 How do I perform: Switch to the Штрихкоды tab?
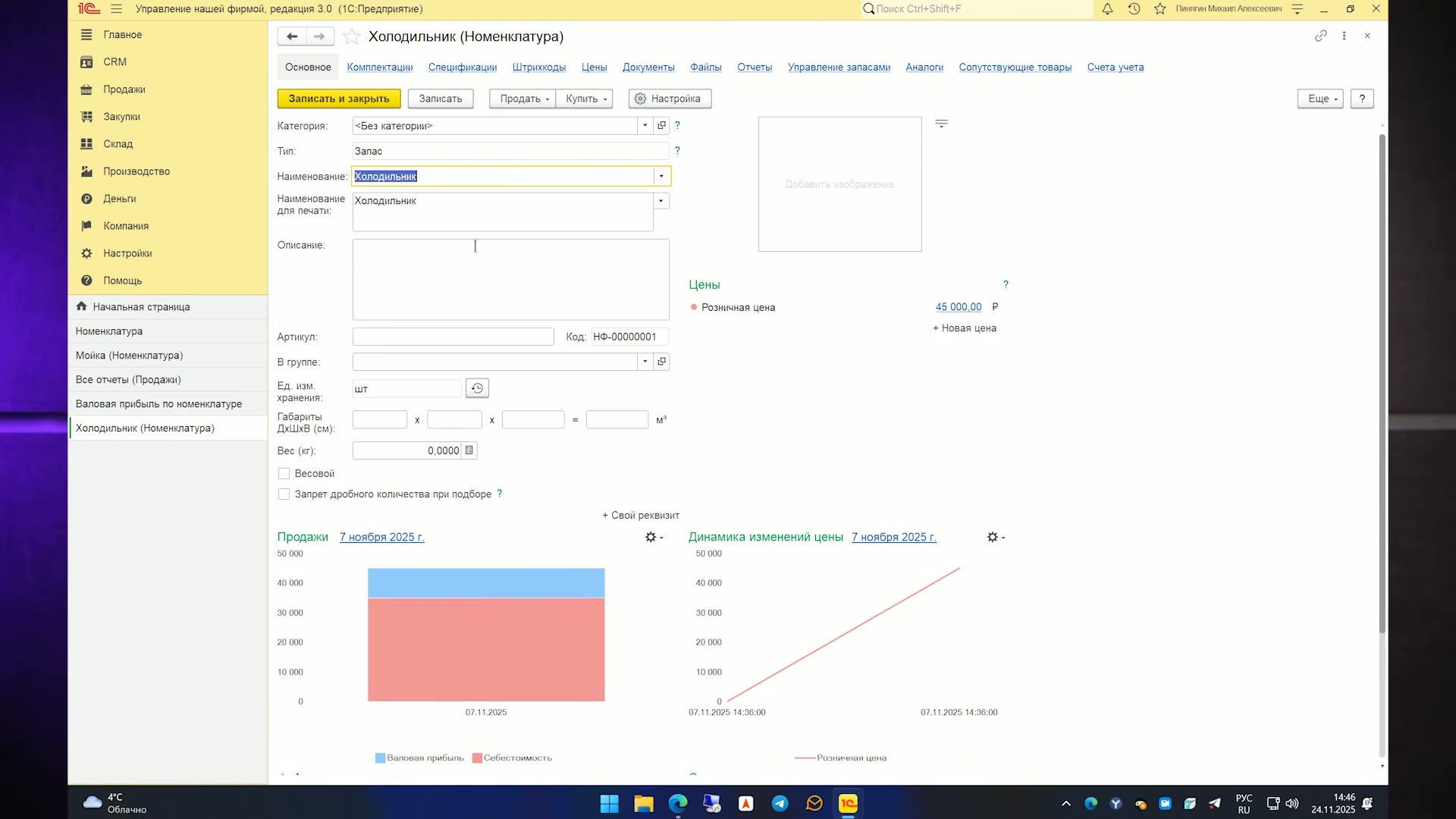coord(539,67)
